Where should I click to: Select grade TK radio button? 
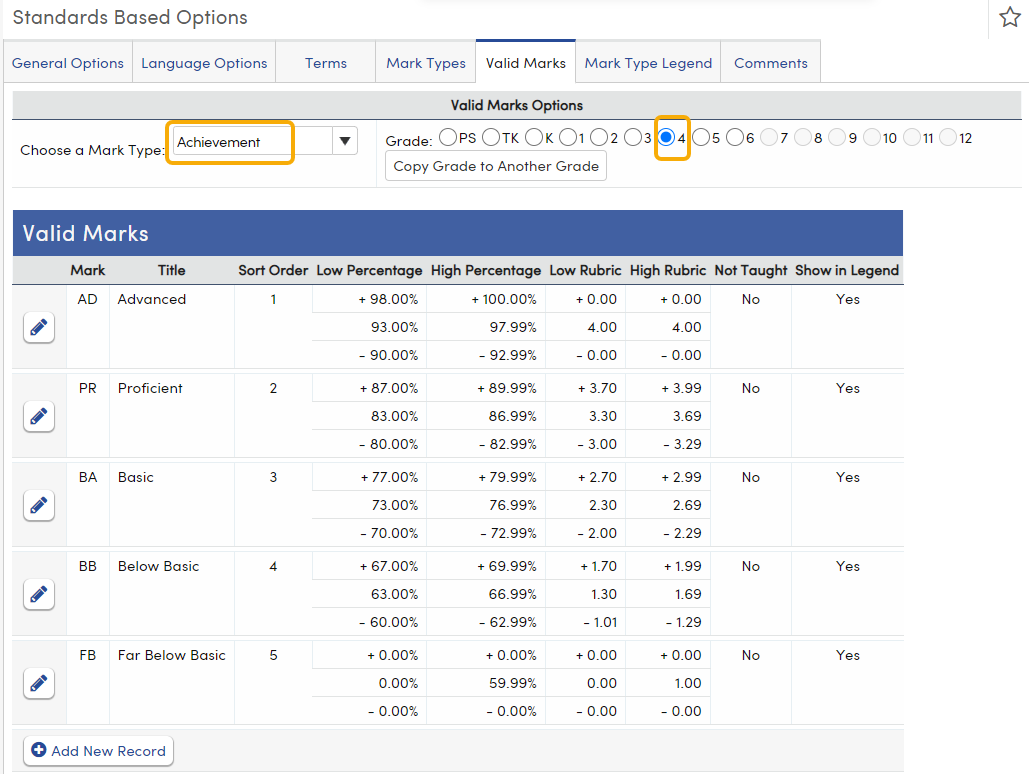pos(491,137)
